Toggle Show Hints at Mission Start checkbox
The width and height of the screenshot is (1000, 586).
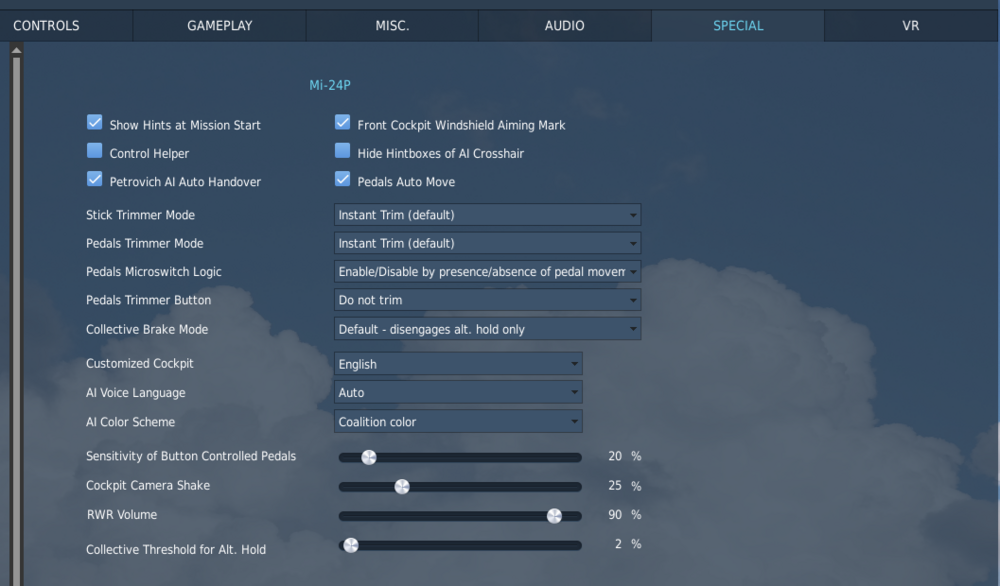[95, 123]
